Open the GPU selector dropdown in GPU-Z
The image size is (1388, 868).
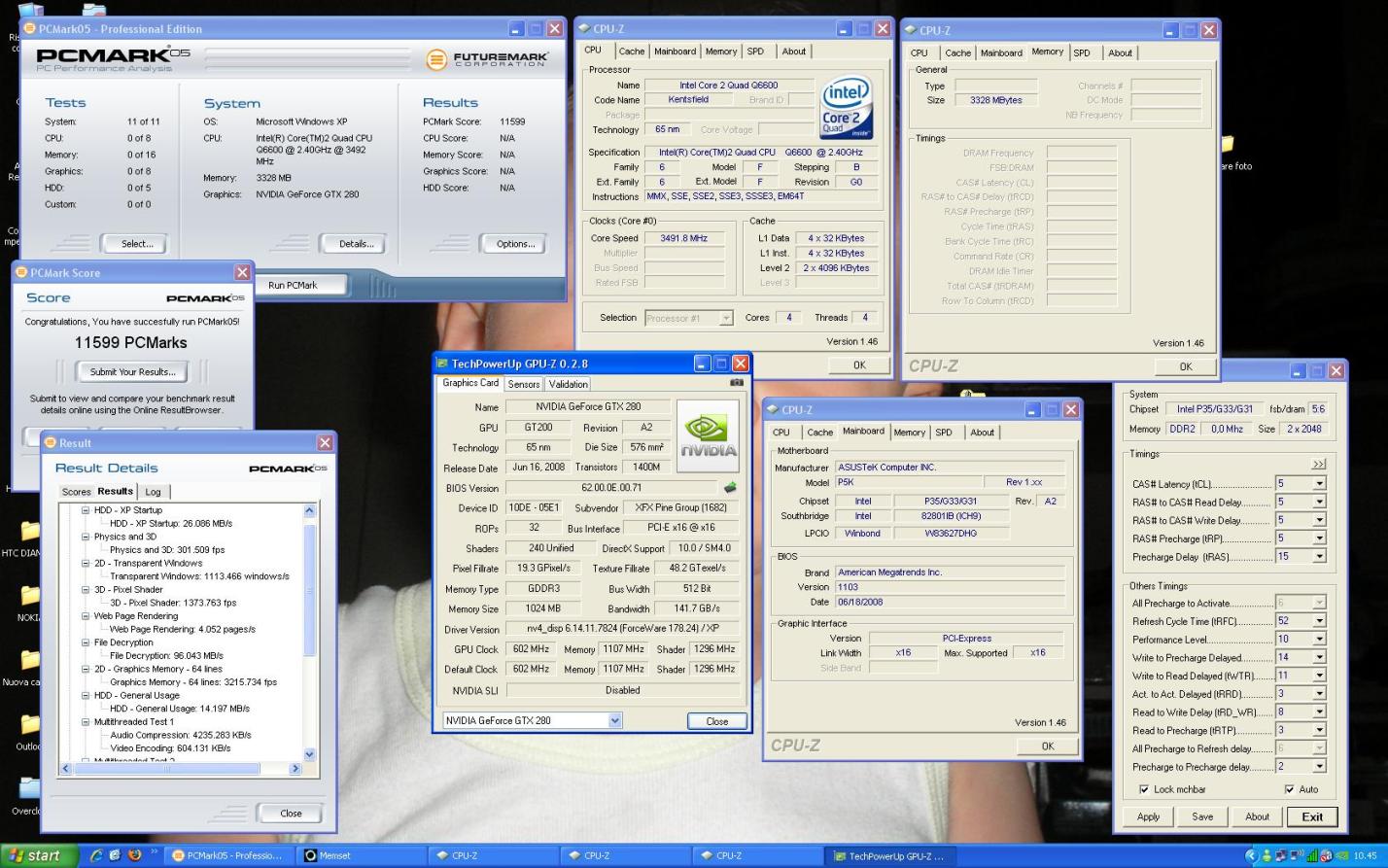coord(614,720)
